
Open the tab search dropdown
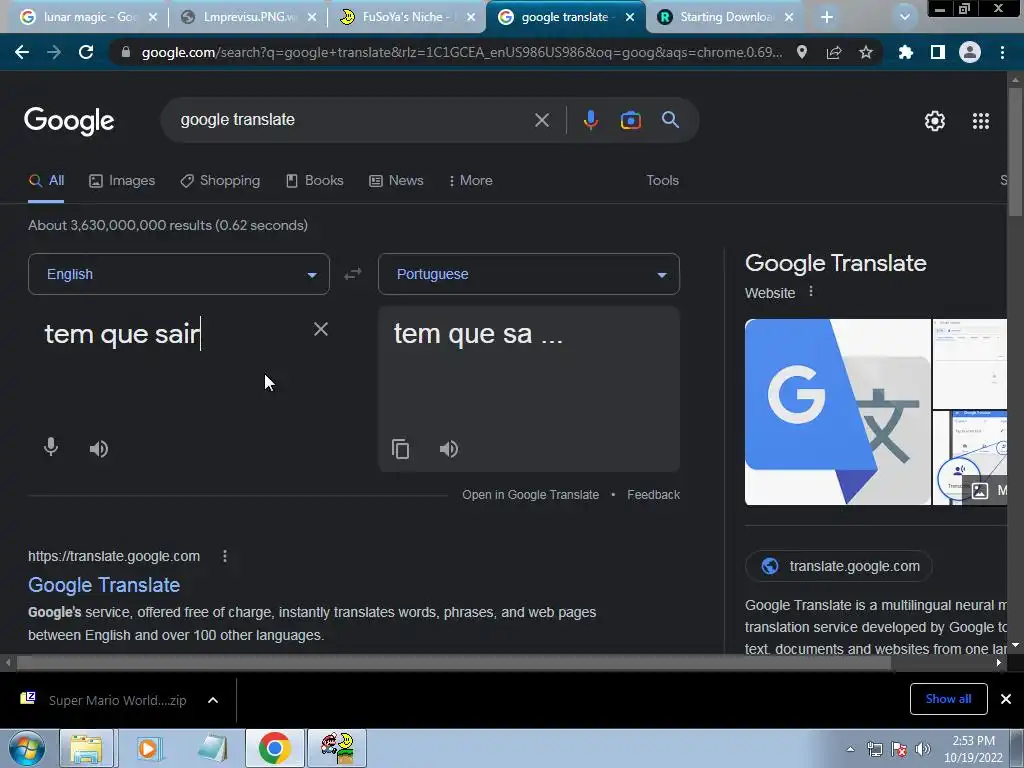click(x=904, y=17)
